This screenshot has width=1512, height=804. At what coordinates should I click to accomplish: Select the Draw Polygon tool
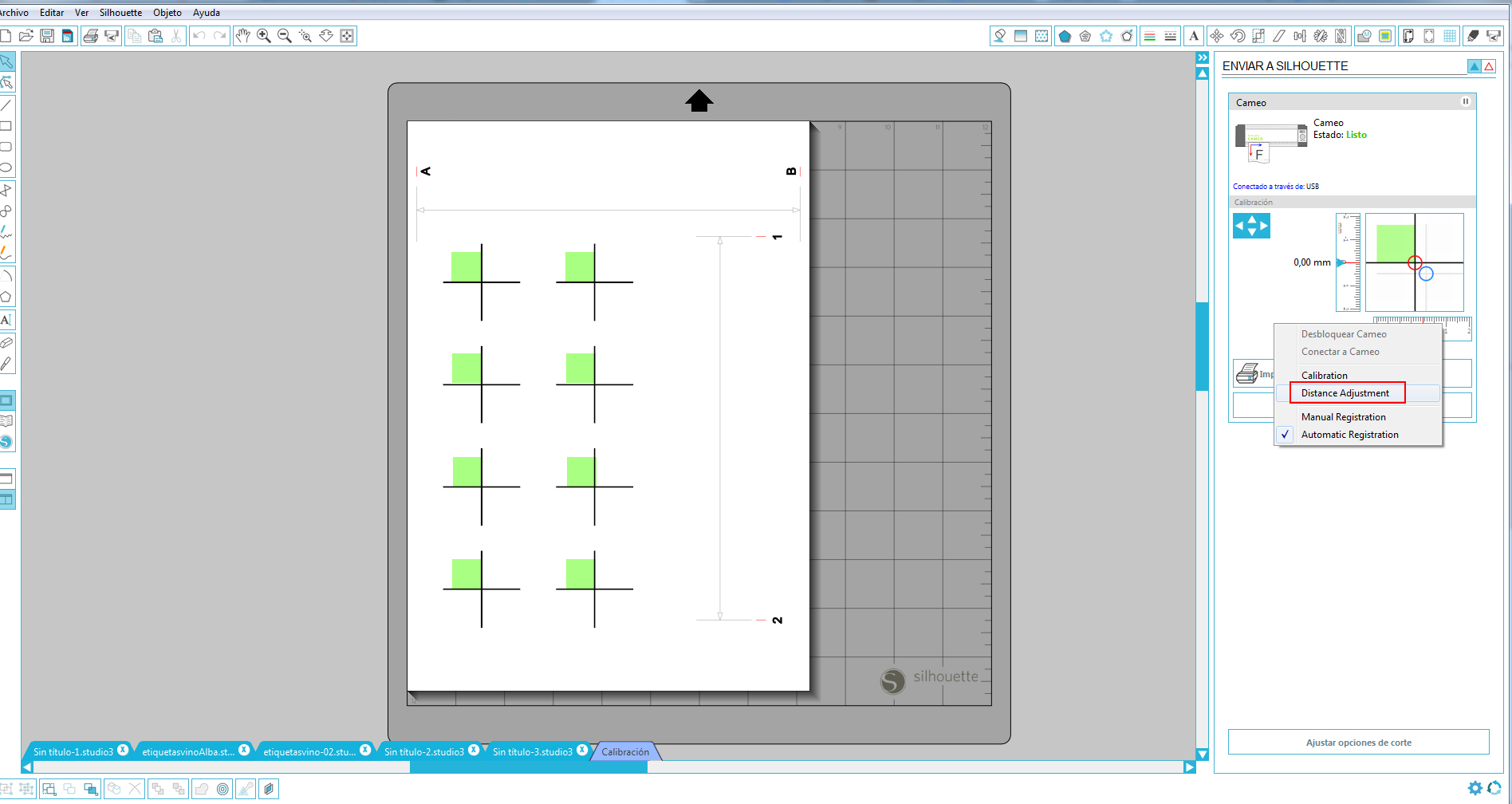click(x=6, y=298)
